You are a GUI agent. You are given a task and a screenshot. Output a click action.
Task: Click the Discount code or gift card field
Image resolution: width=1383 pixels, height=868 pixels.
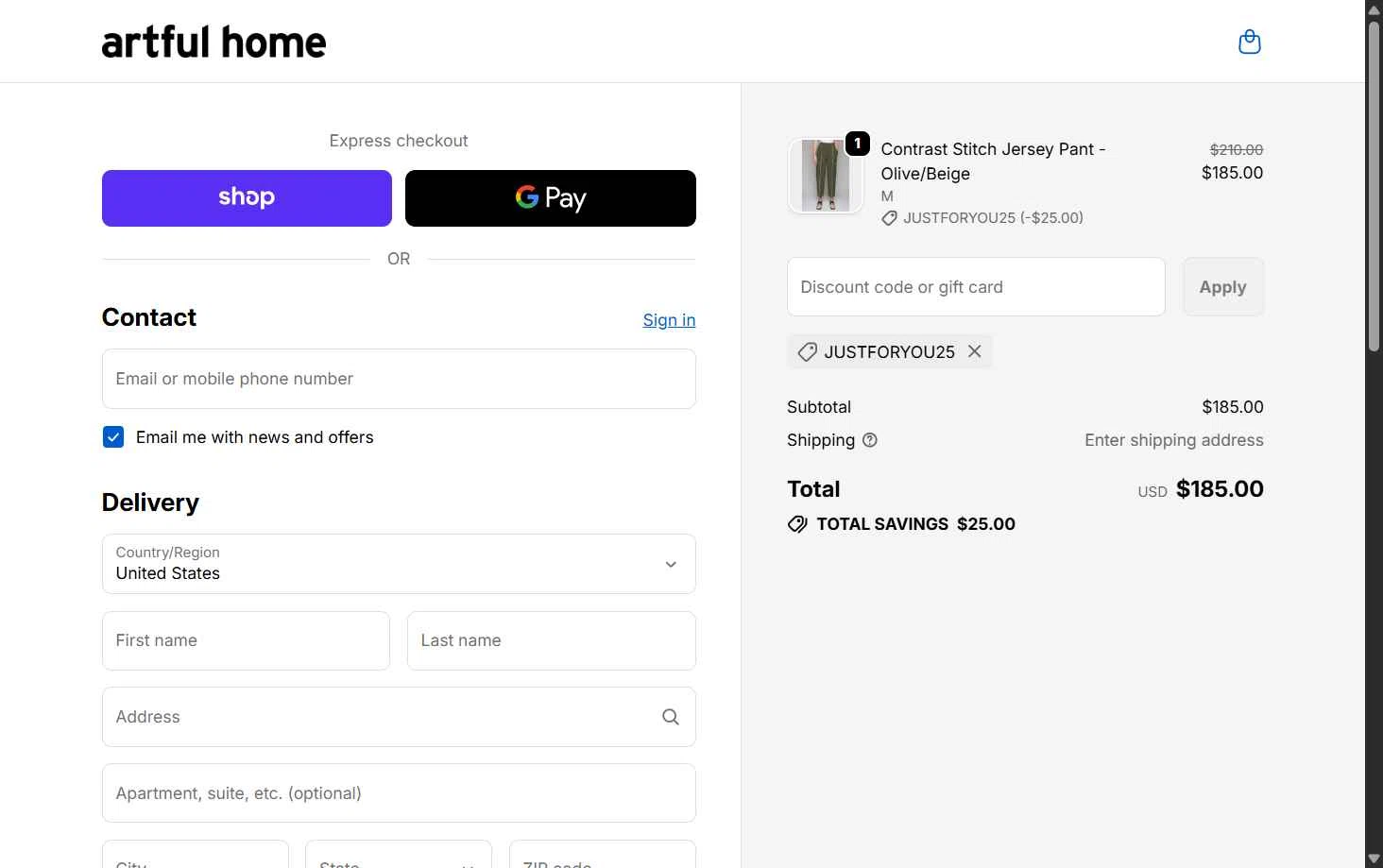tap(976, 287)
